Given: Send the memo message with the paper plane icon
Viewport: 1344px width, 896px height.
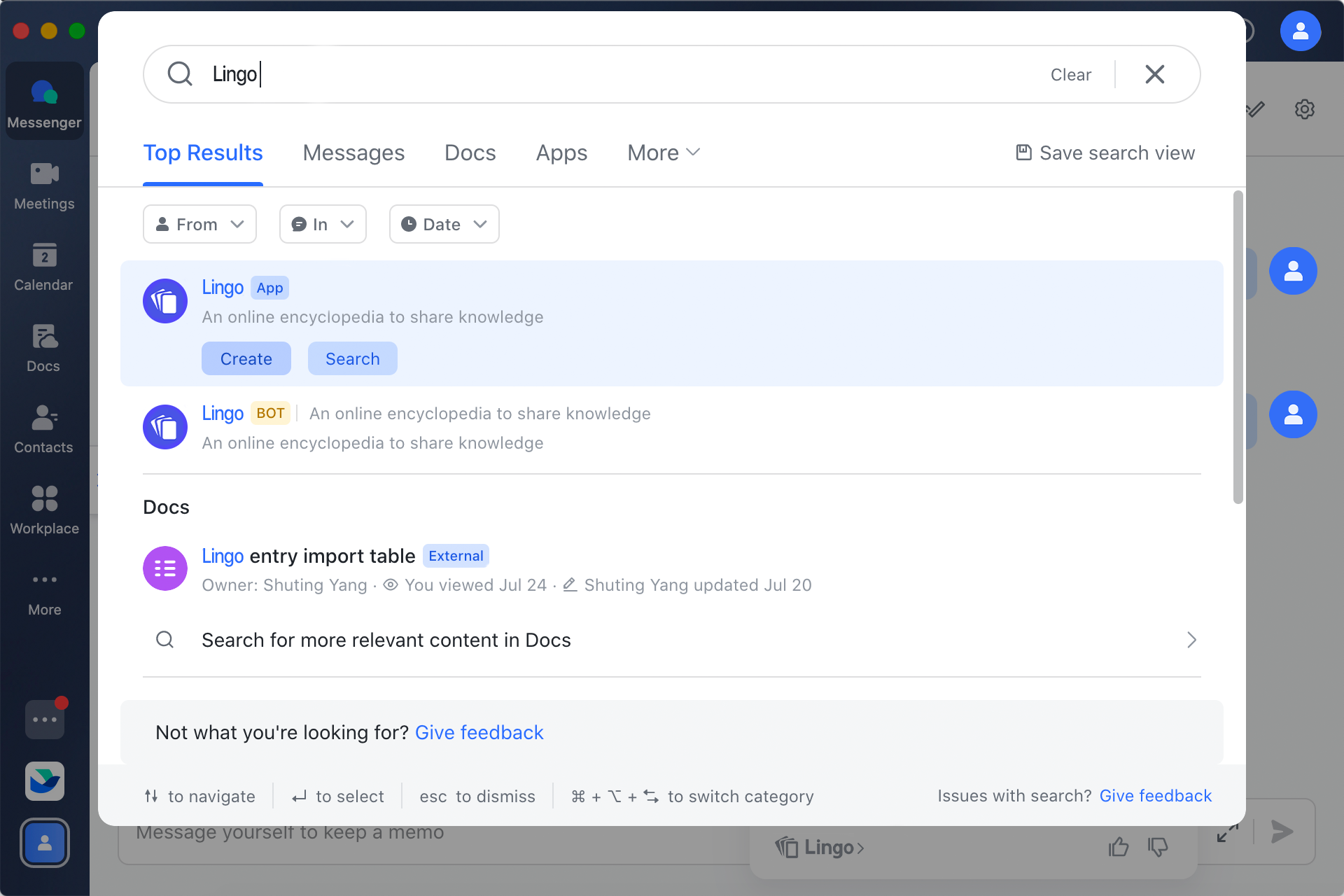Looking at the screenshot, I should click(1281, 832).
